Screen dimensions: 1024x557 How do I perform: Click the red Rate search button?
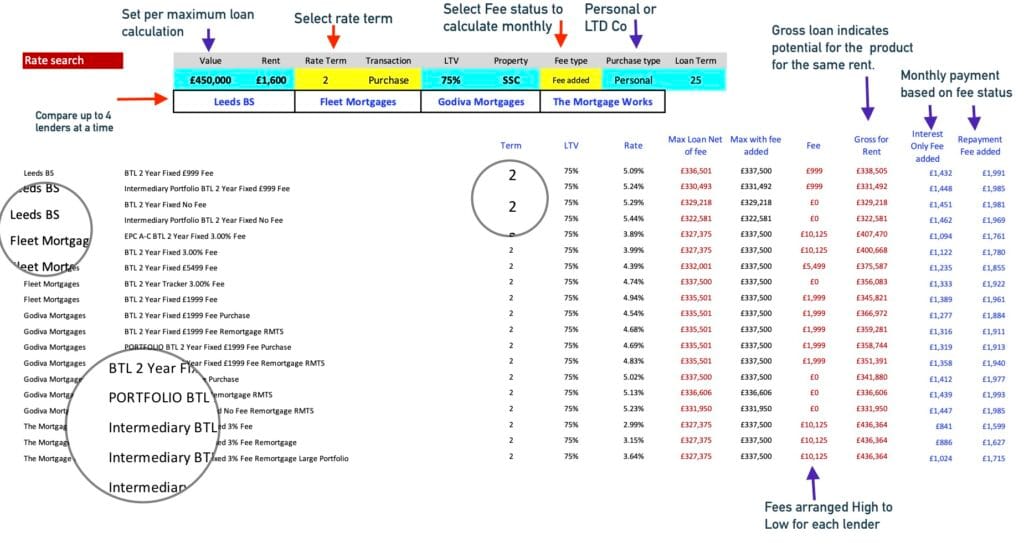coord(72,61)
